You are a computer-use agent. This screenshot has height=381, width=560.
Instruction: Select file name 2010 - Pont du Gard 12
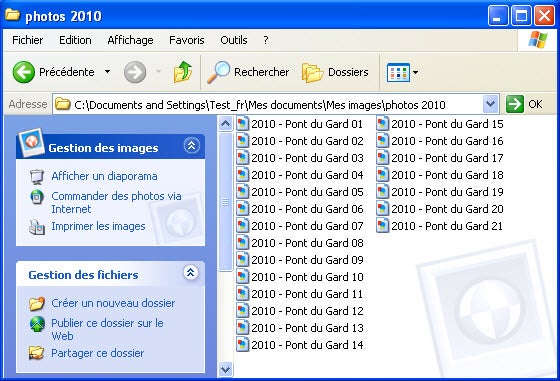307,311
